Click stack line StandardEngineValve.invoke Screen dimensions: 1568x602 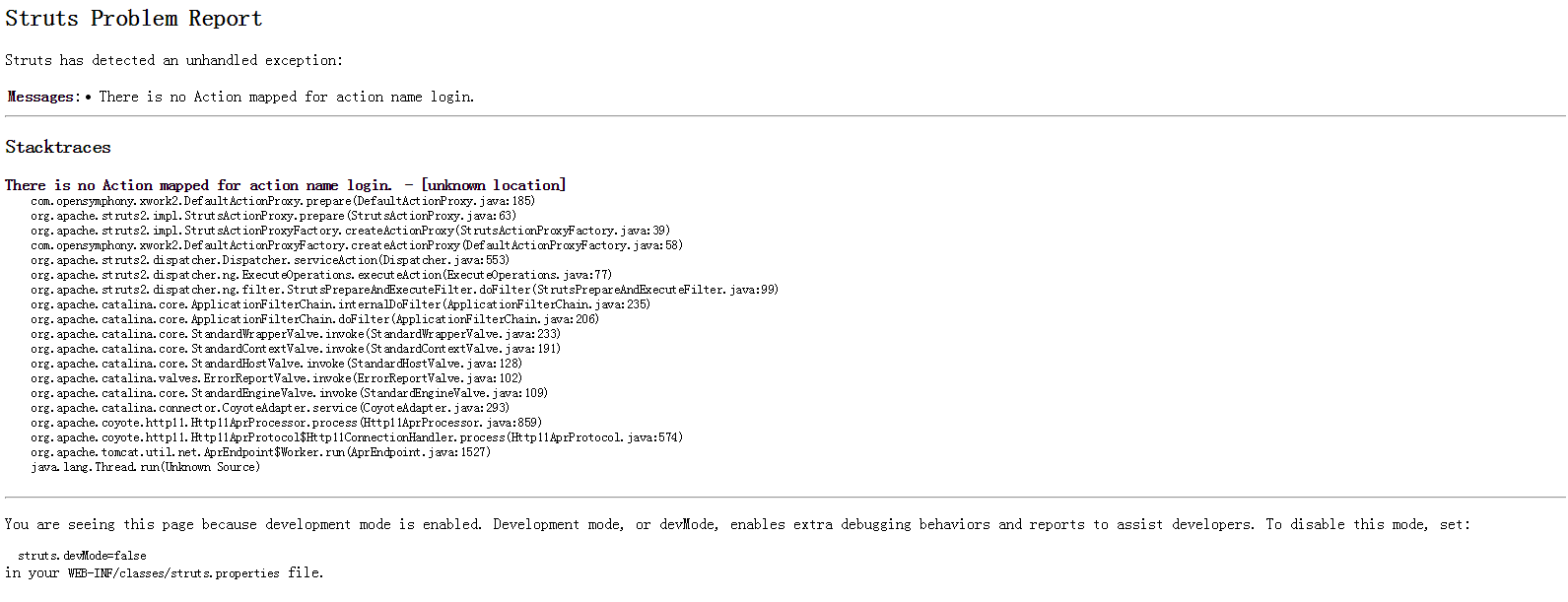click(289, 393)
